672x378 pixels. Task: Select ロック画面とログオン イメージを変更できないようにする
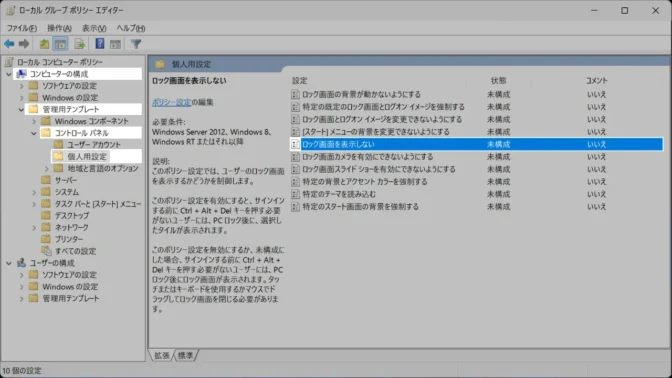(382, 119)
